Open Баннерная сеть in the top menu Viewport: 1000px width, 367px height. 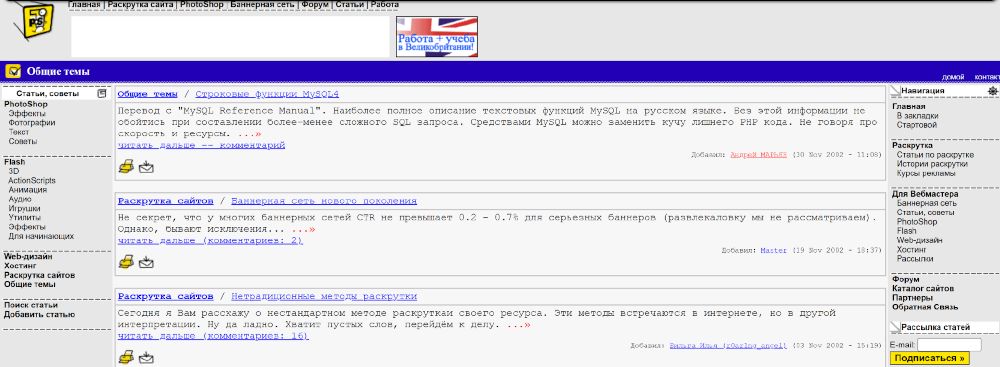click(262, 4)
